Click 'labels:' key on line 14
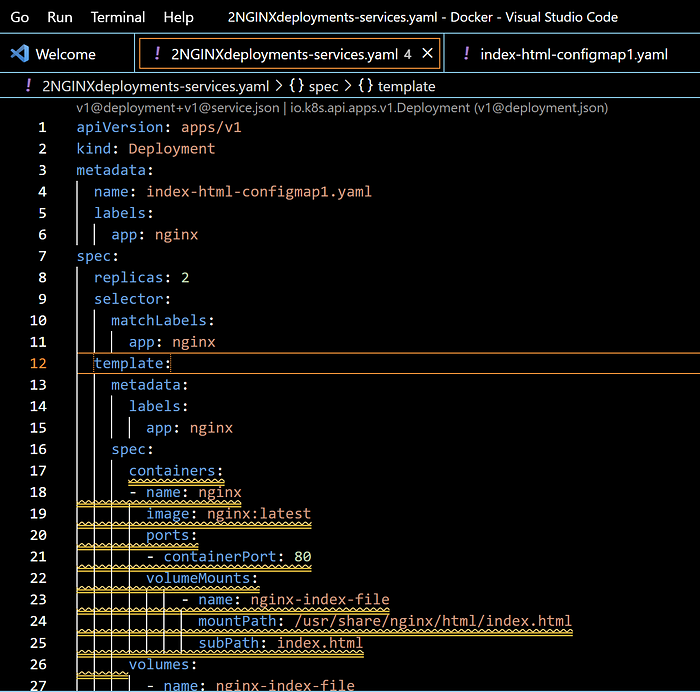 coord(158,406)
